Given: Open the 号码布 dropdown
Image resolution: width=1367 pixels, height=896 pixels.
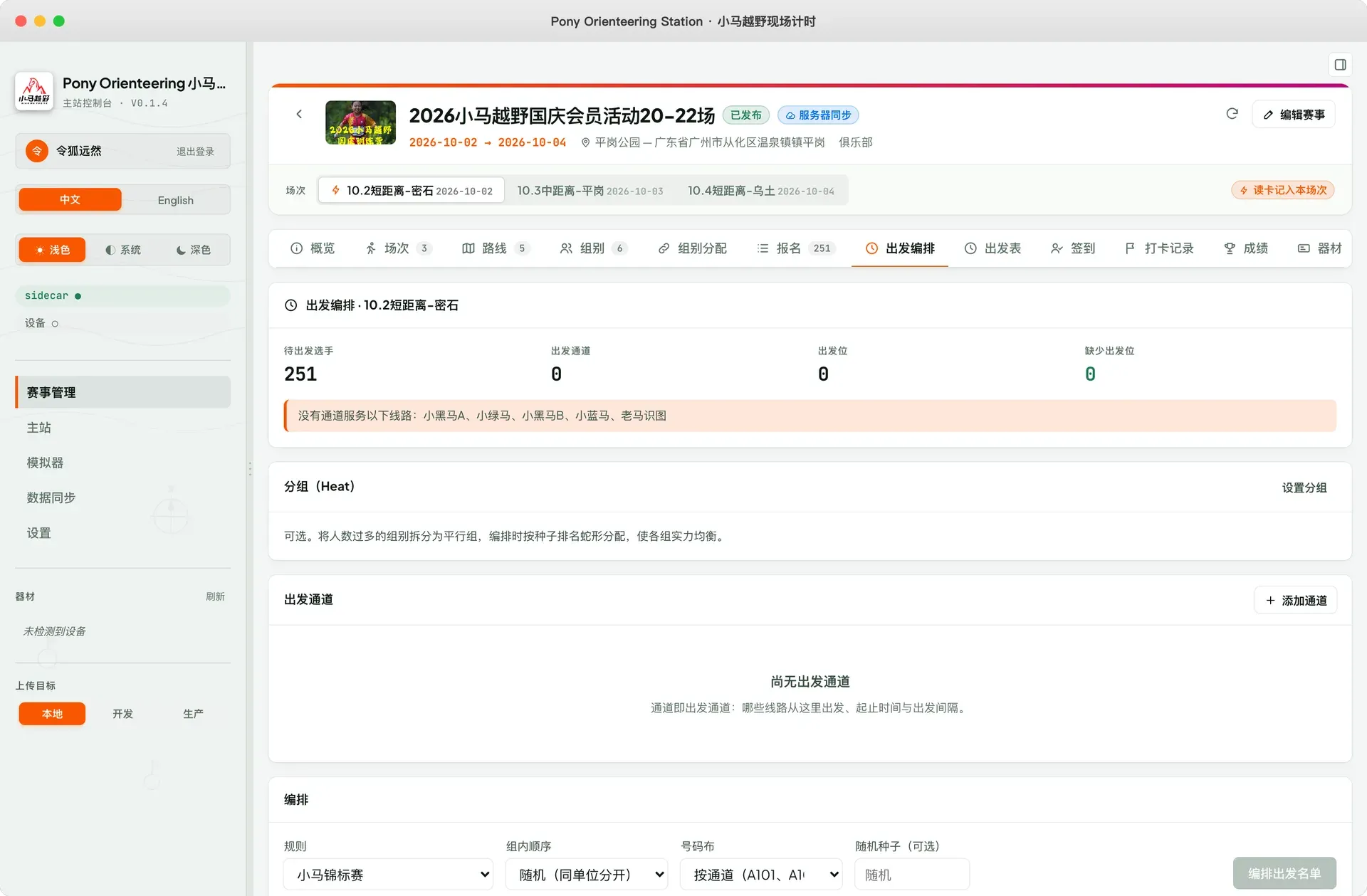Looking at the screenshot, I should tap(761, 875).
